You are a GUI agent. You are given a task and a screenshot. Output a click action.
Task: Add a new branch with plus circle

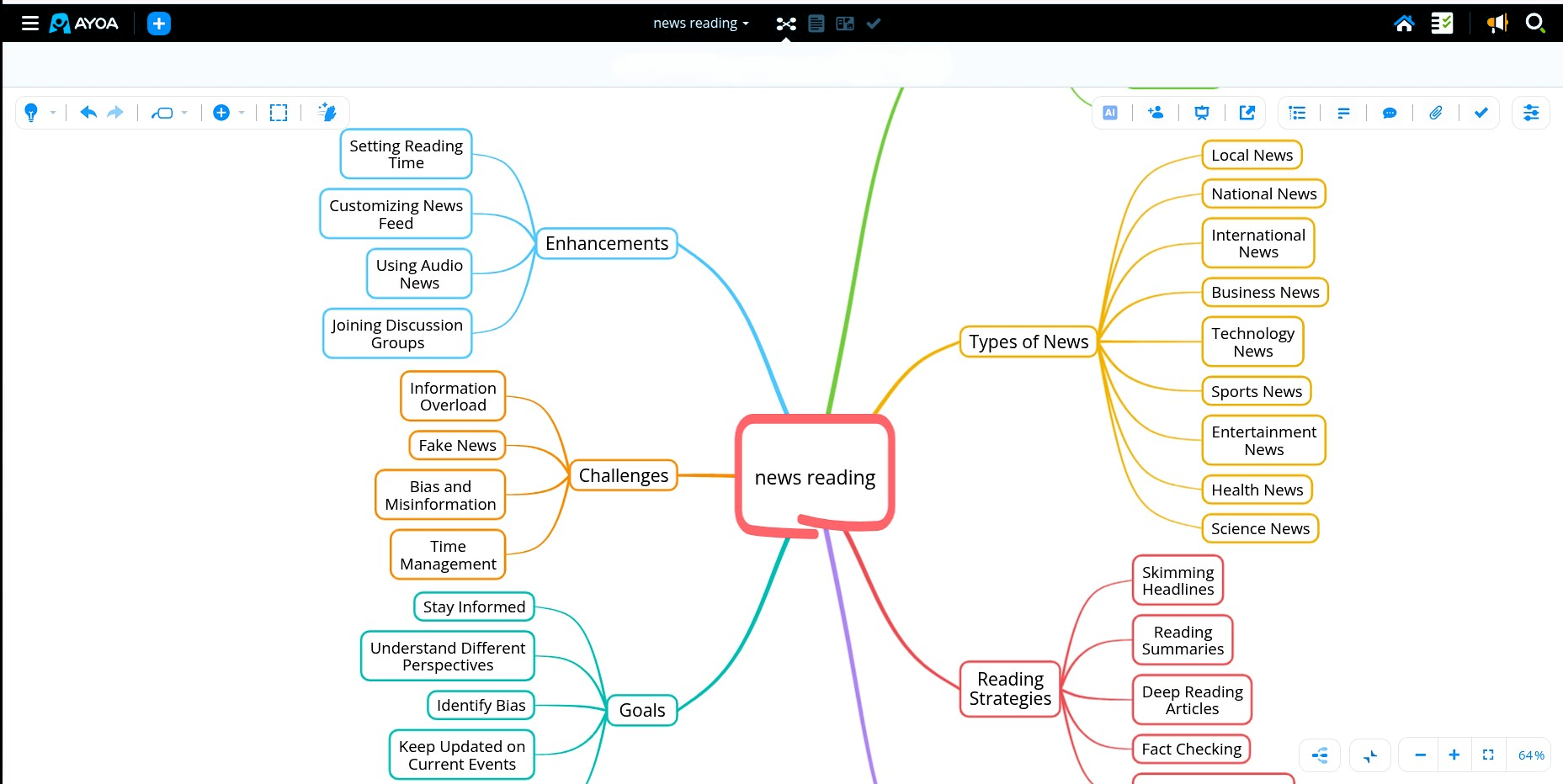(x=221, y=113)
